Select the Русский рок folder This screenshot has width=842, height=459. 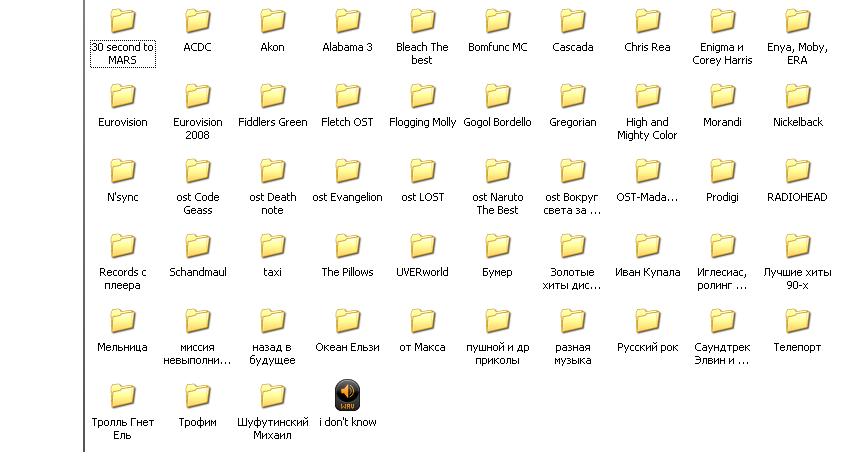click(648, 321)
